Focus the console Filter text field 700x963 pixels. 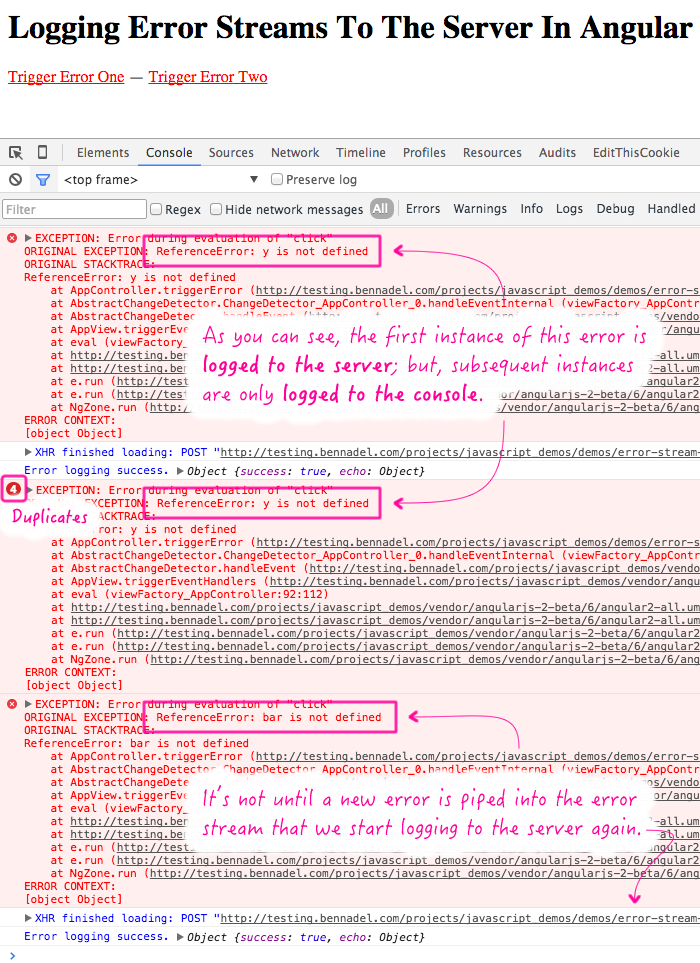coord(74,210)
